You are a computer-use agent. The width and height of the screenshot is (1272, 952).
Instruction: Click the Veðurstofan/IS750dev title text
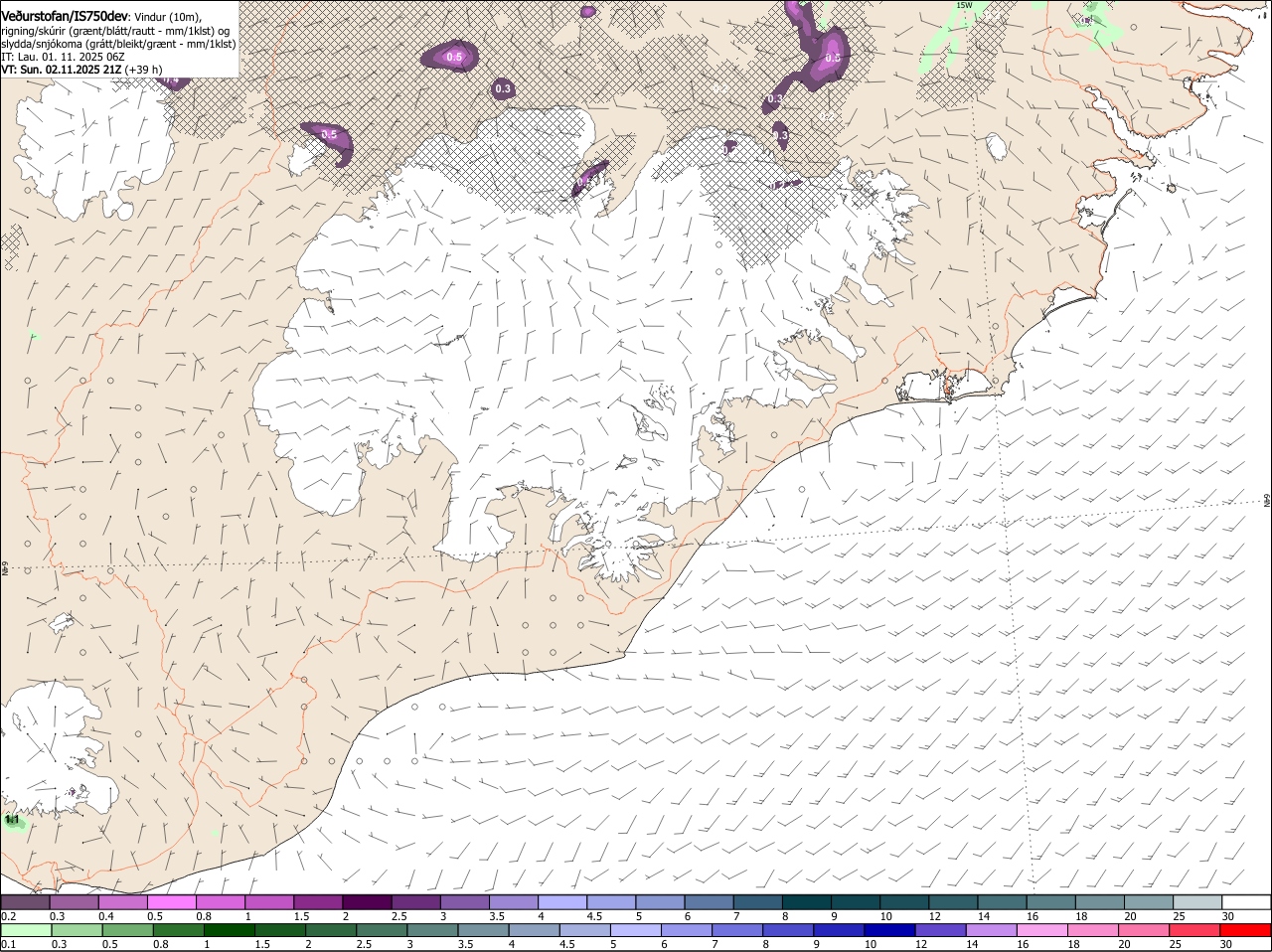tap(65, 16)
